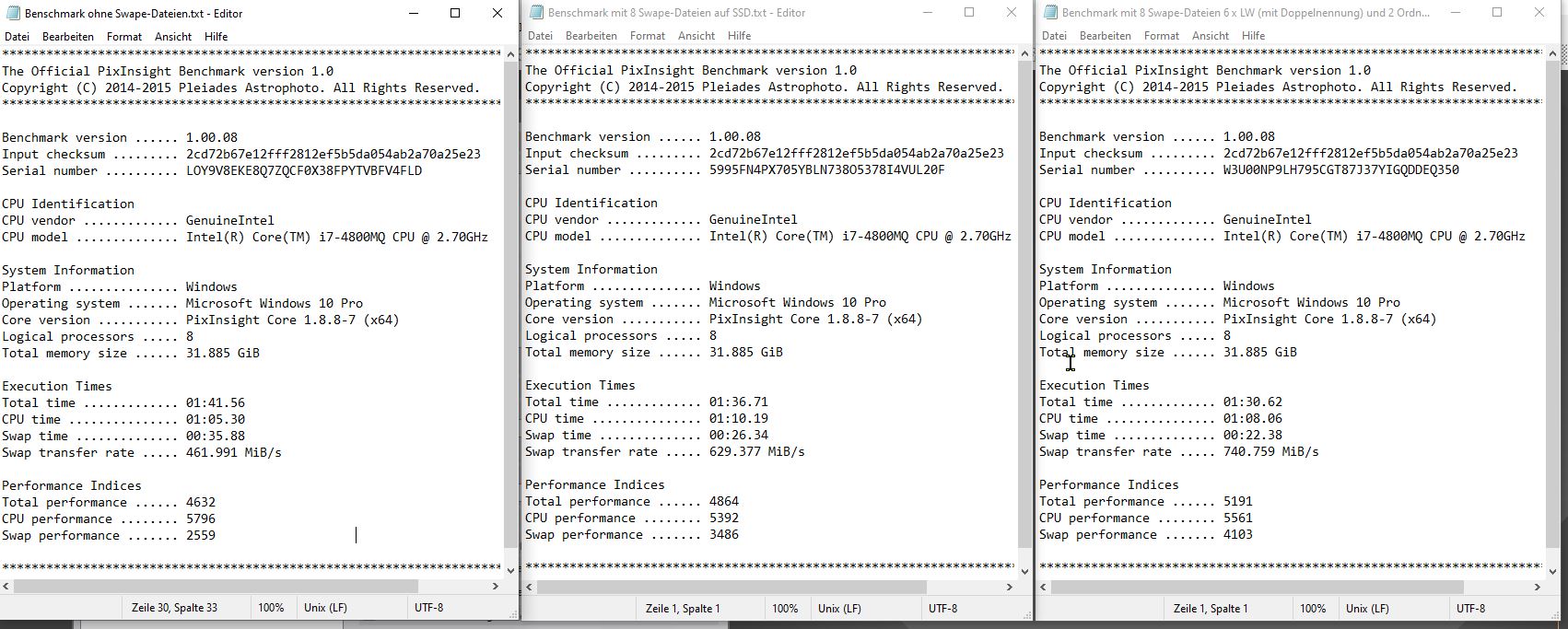Open Datei menu in middle Editor window

[540, 35]
